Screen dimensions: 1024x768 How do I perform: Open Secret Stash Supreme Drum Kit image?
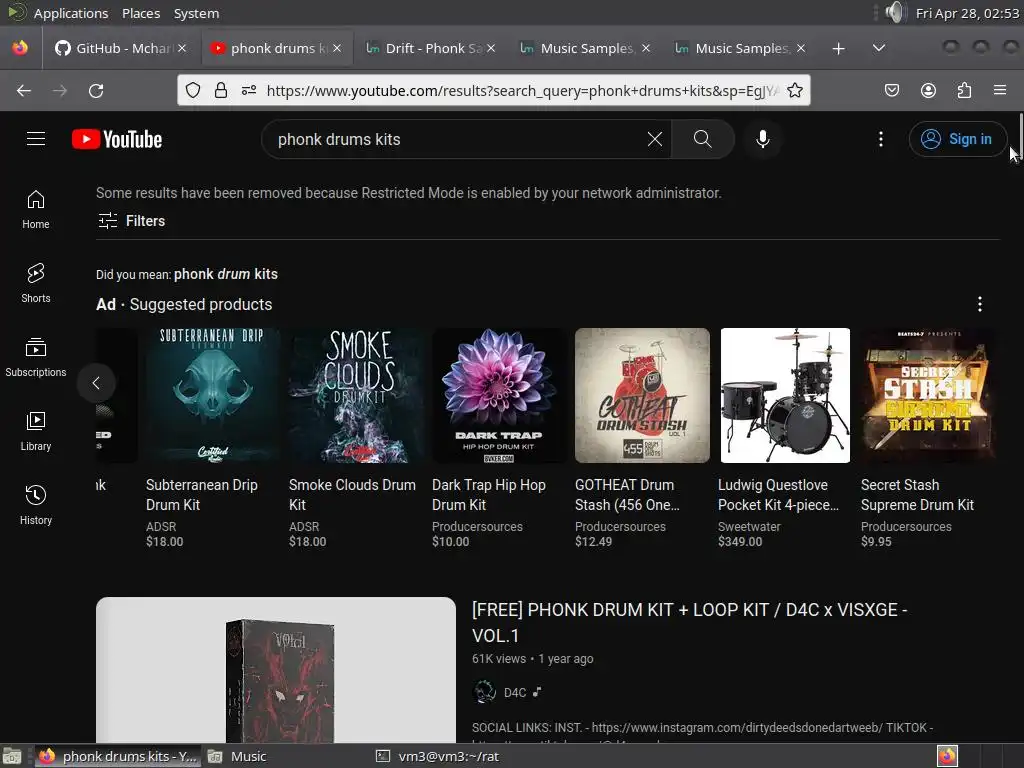click(x=928, y=396)
